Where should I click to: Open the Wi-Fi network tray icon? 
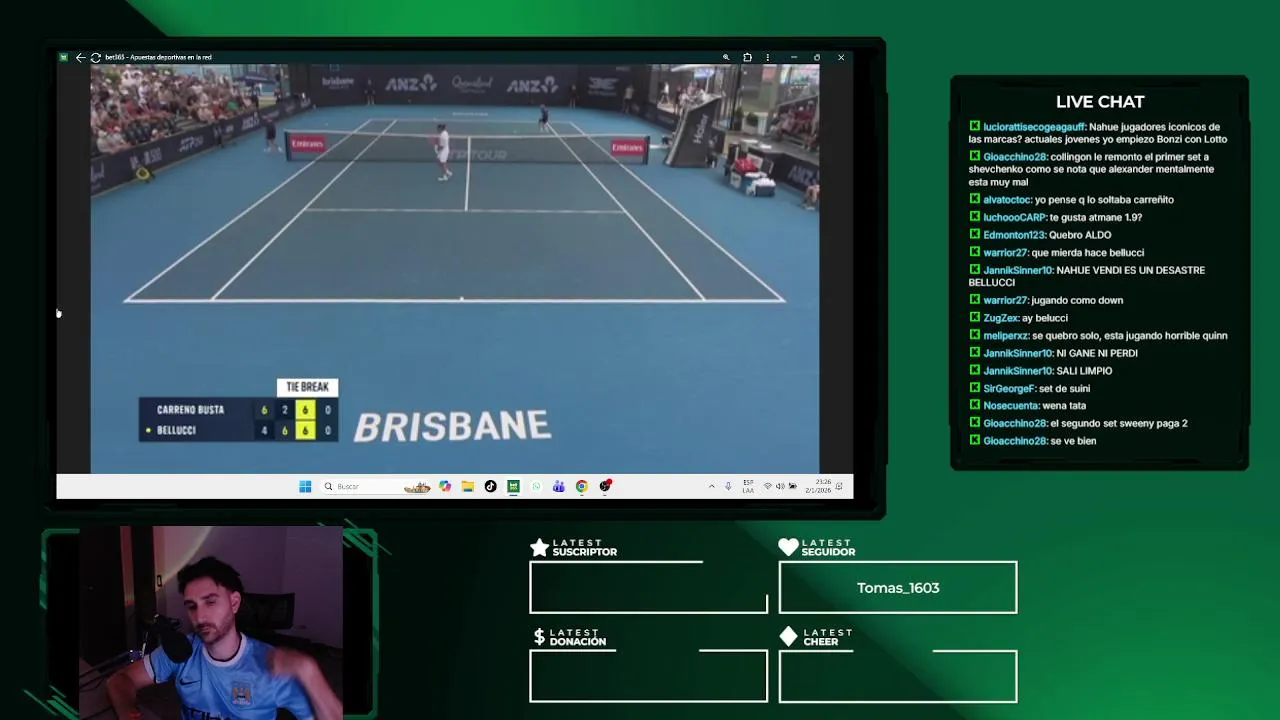click(x=768, y=486)
